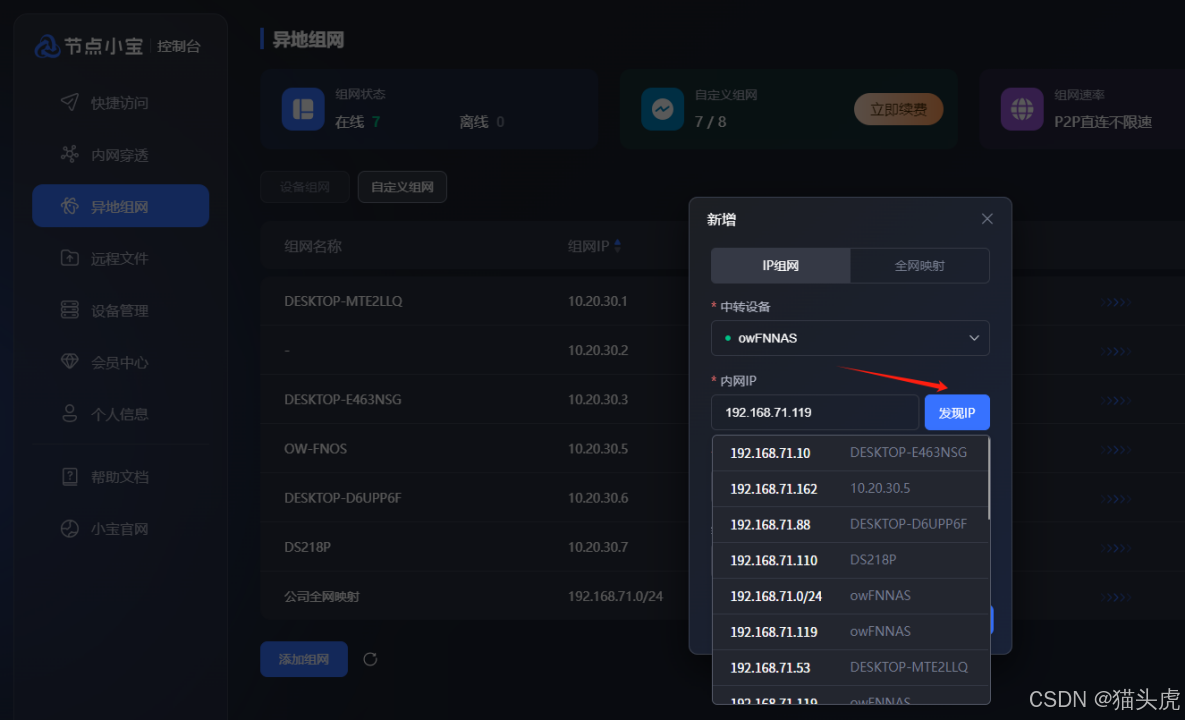This screenshot has width=1185, height=720.
Task: Click the refresh icon beside 添加组网
Action: pyautogui.click(x=370, y=659)
